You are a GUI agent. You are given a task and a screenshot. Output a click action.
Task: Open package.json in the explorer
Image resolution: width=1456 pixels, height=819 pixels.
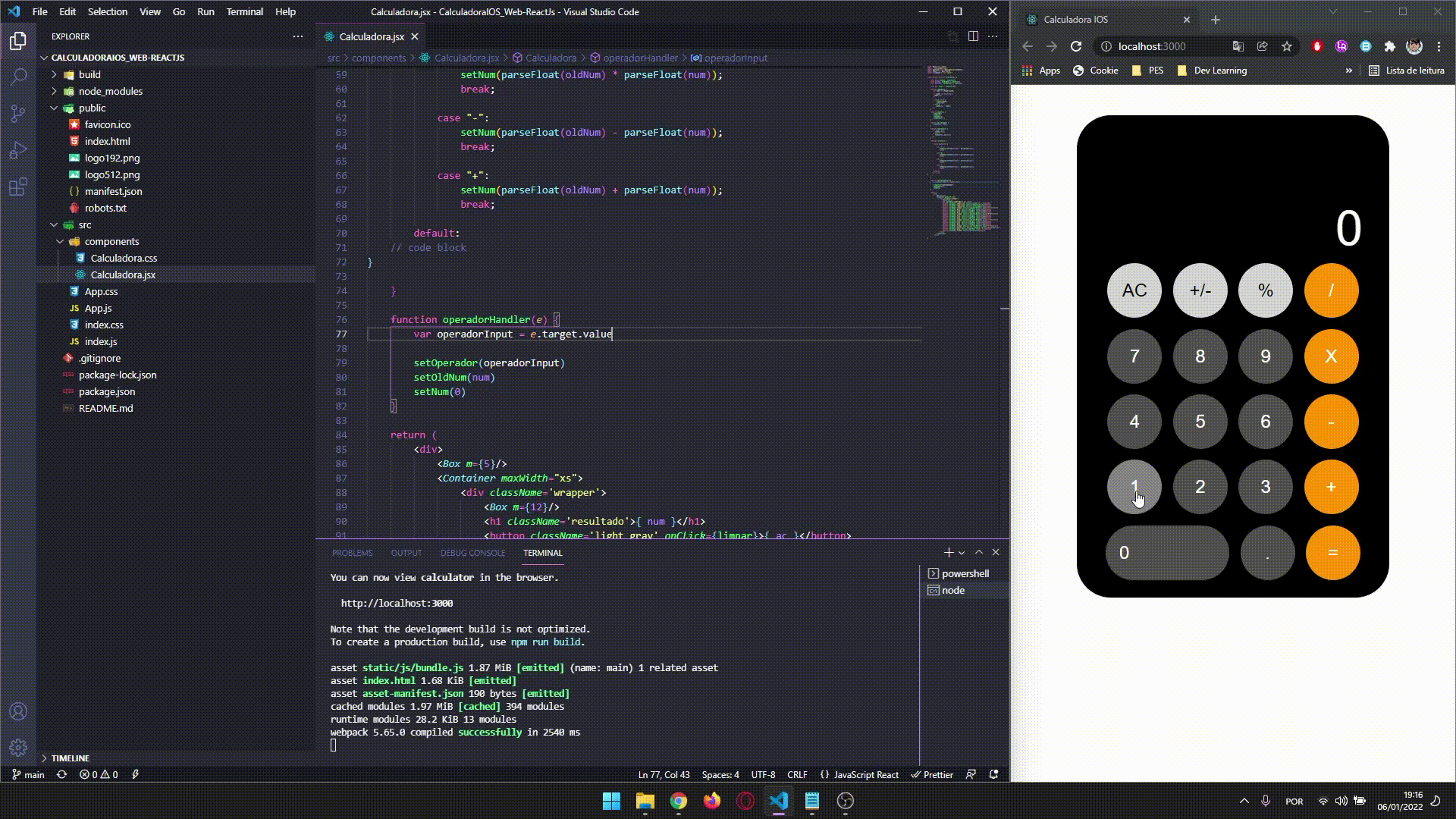[107, 391]
